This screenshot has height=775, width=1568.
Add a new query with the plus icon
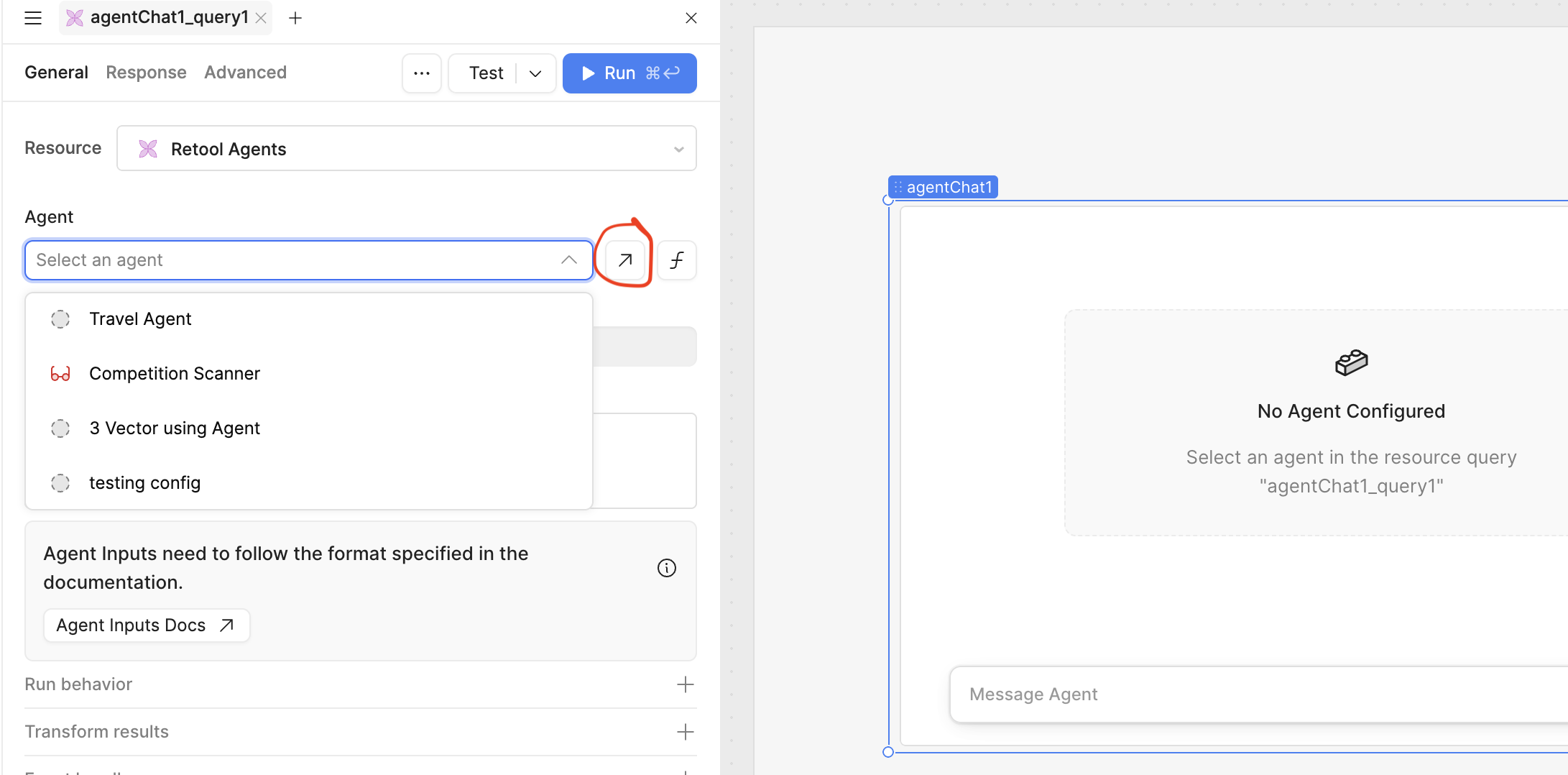click(x=295, y=18)
